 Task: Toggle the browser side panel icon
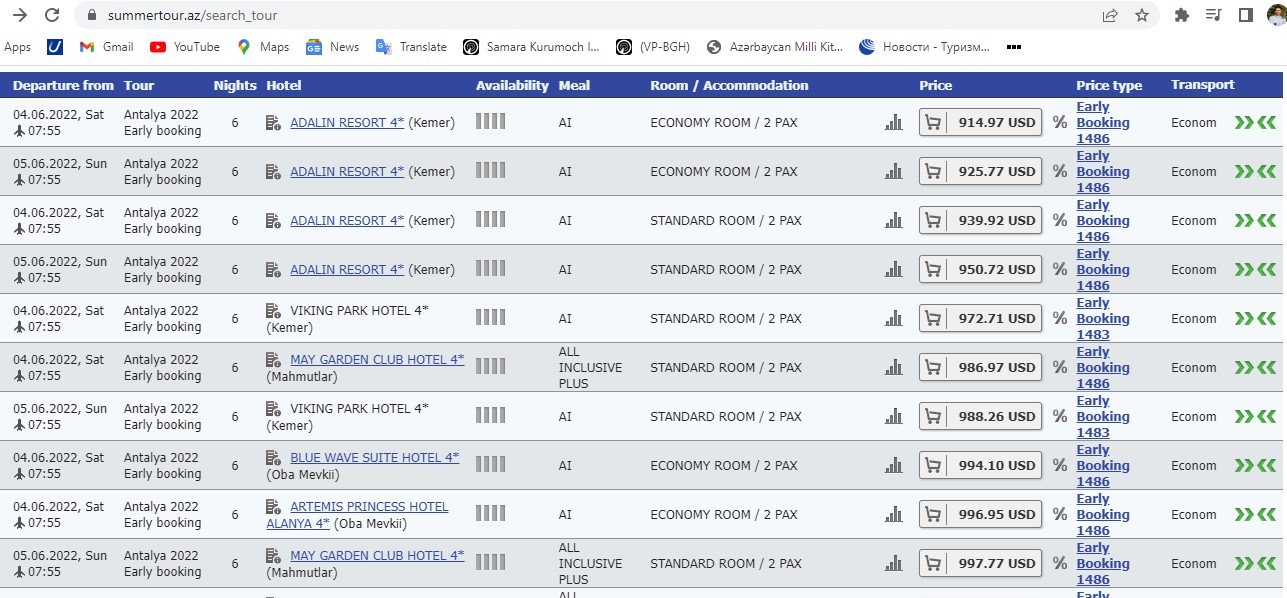tap(1245, 15)
